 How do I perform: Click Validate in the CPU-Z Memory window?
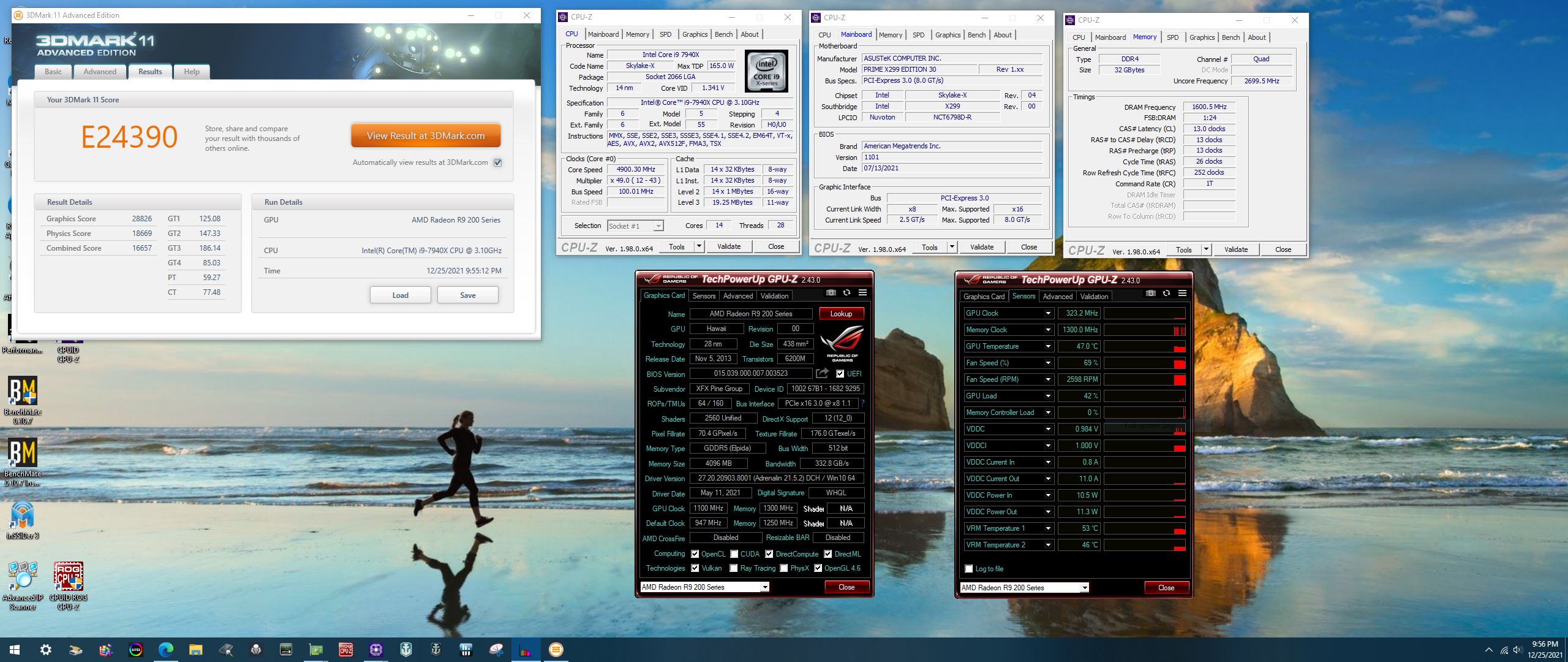pyautogui.click(x=1235, y=249)
